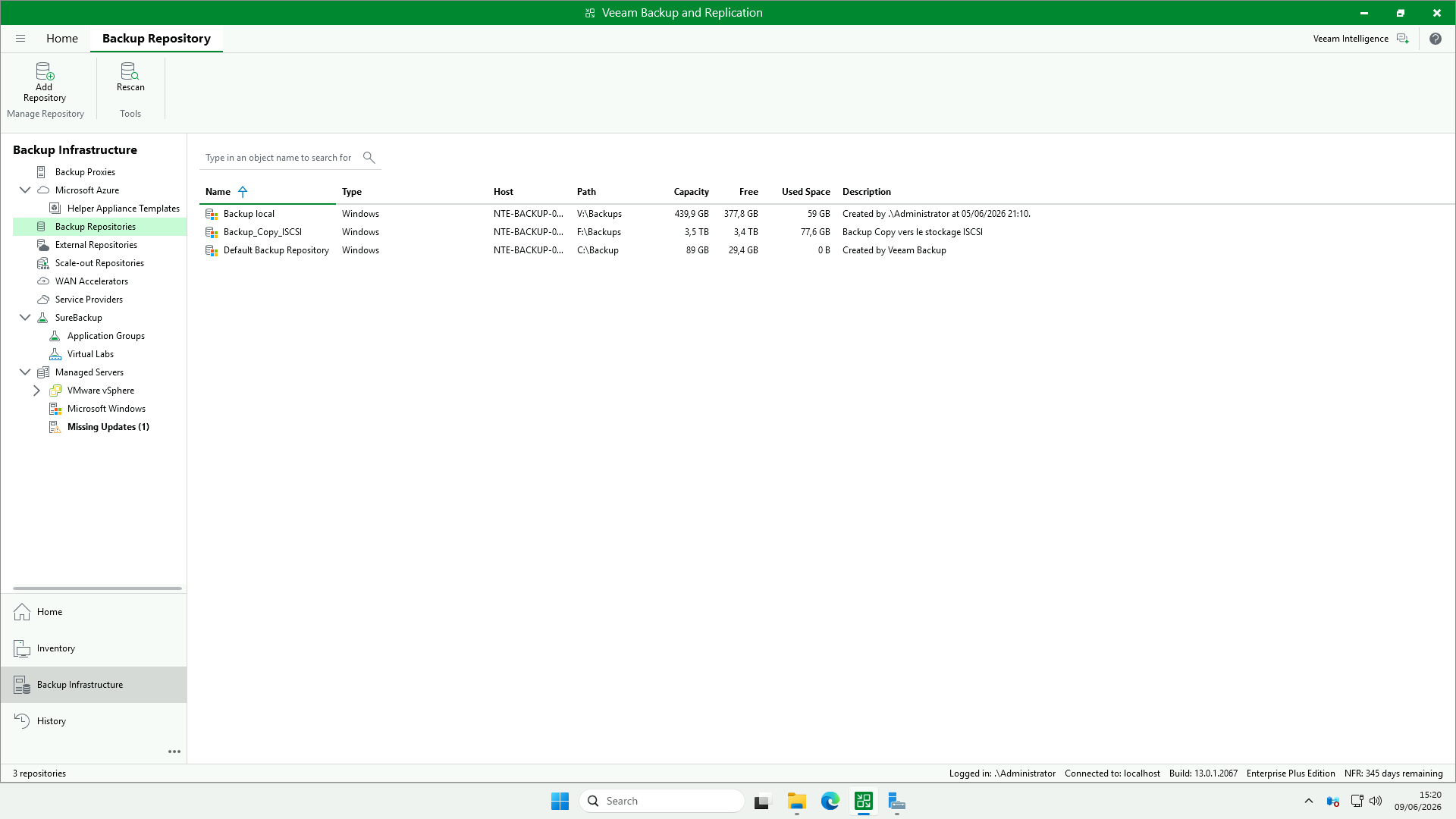Select the Missing Updates (1) tree item
The width and height of the screenshot is (1456, 819).
click(108, 427)
